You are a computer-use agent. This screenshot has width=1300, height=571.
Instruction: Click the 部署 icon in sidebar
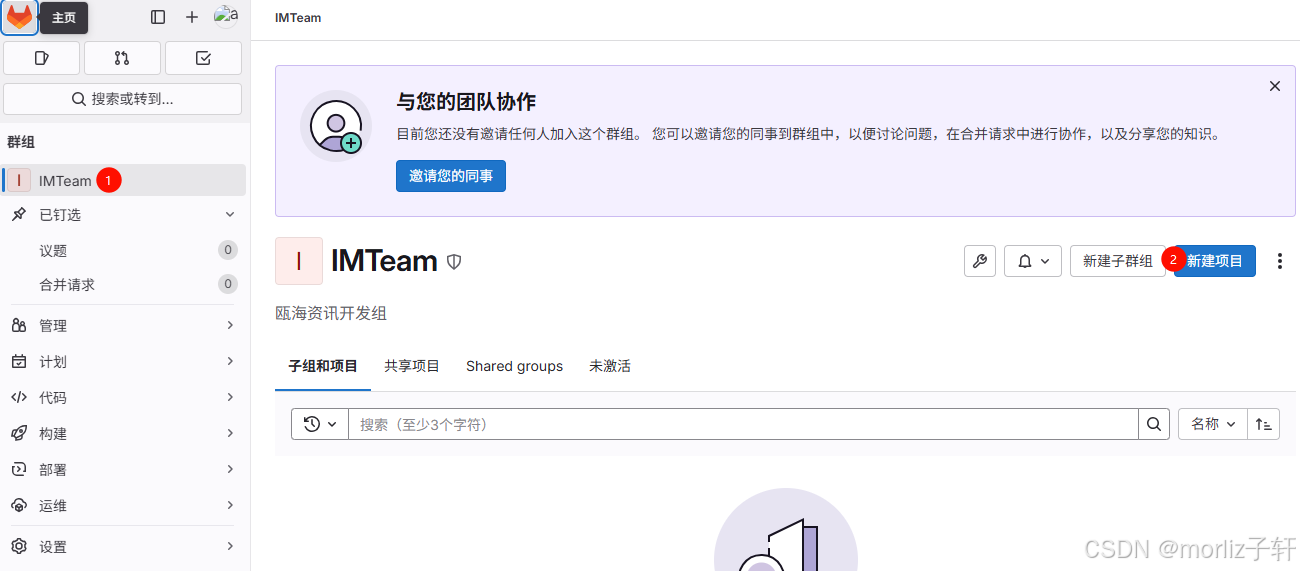[19, 469]
